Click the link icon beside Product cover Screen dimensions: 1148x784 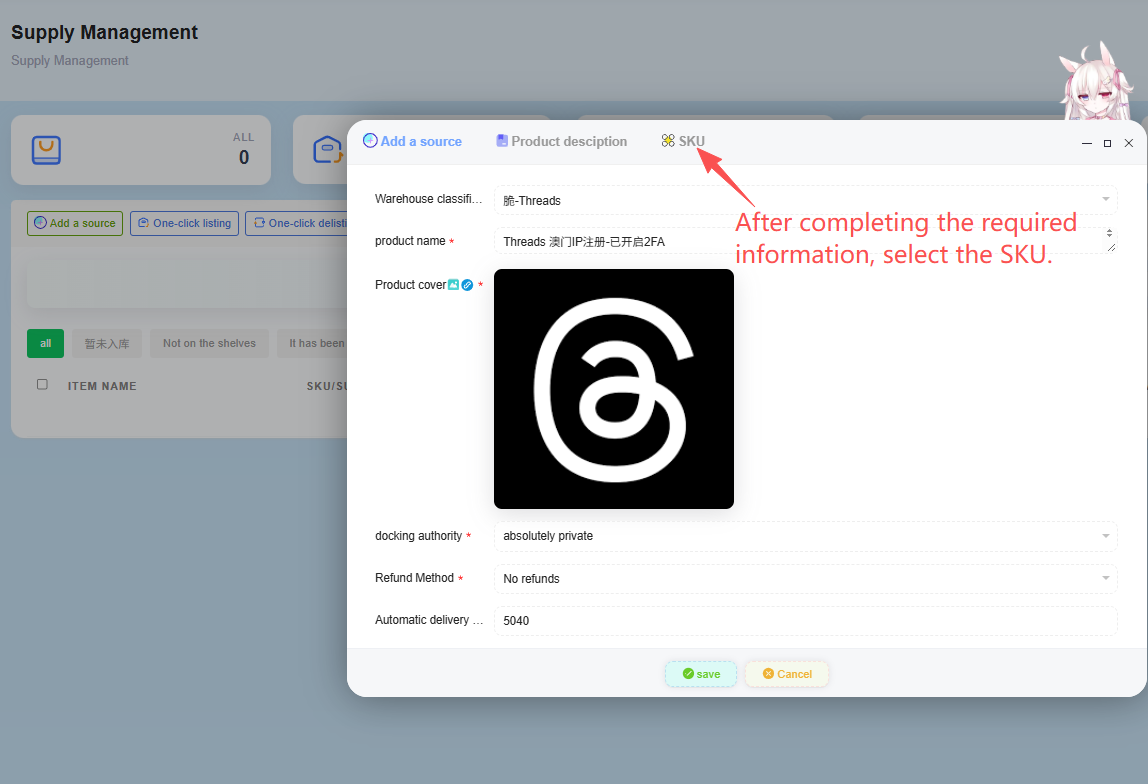tap(467, 285)
